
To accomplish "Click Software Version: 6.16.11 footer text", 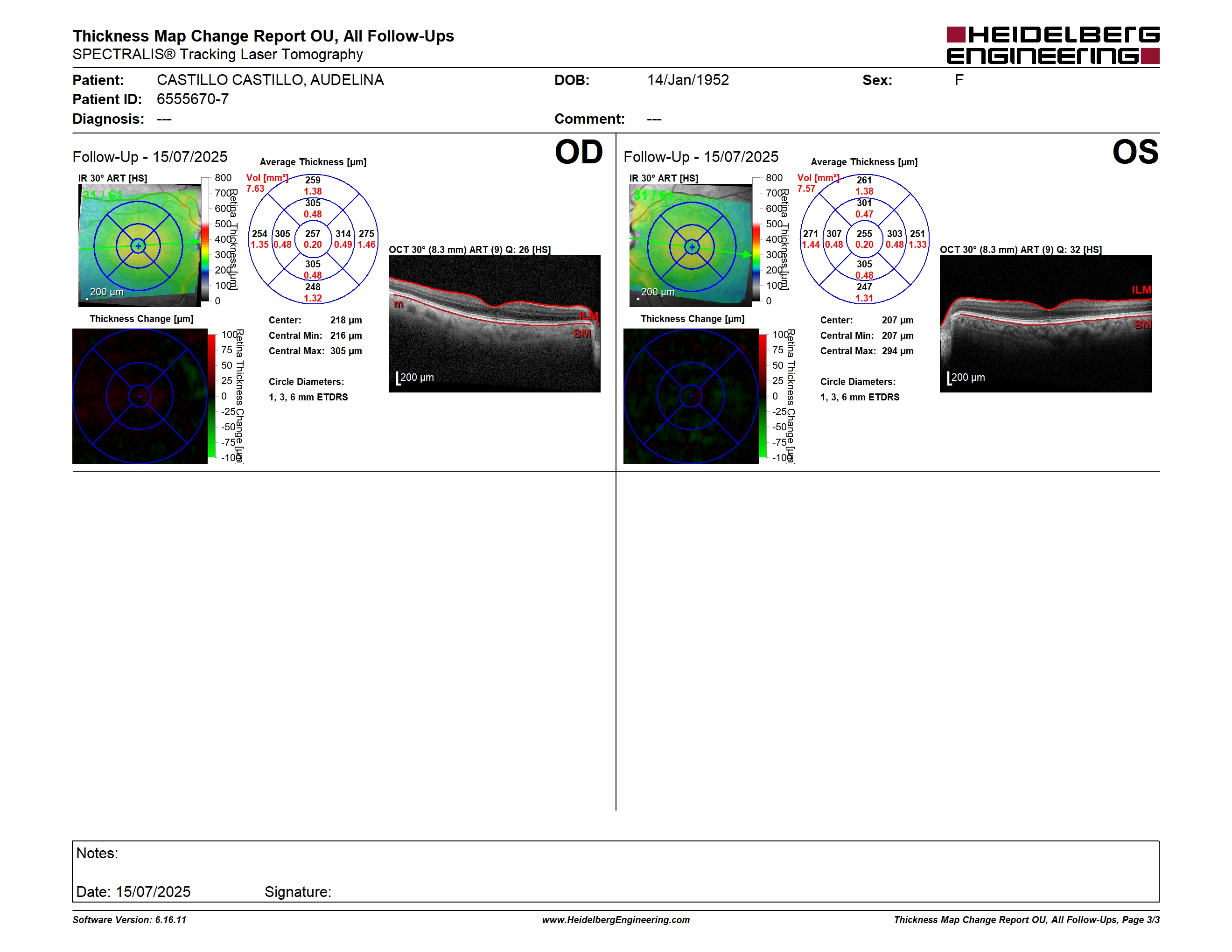I will click(129, 919).
